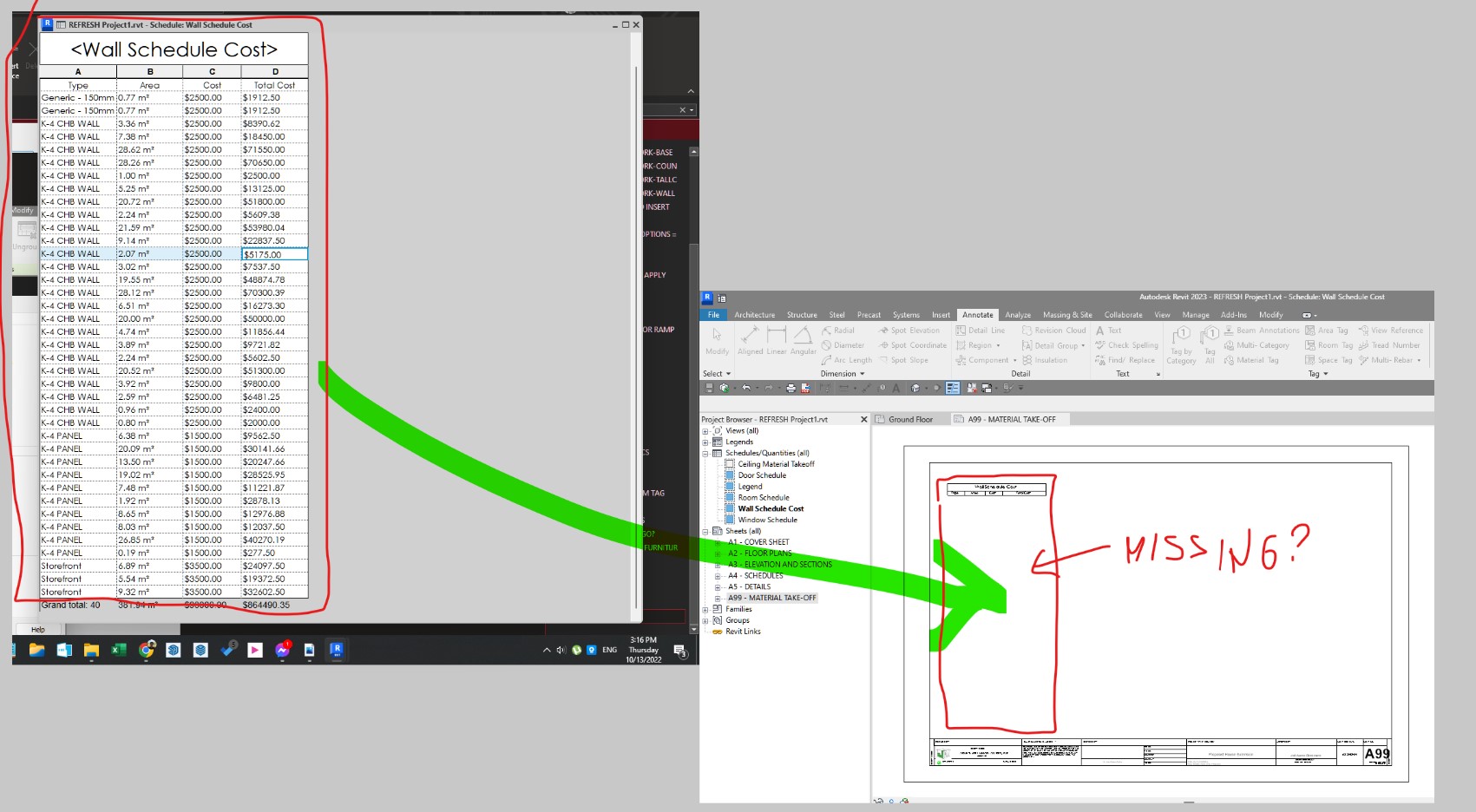Expand the Families node in Project Browser
The width and height of the screenshot is (1476, 812).
(705, 609)
